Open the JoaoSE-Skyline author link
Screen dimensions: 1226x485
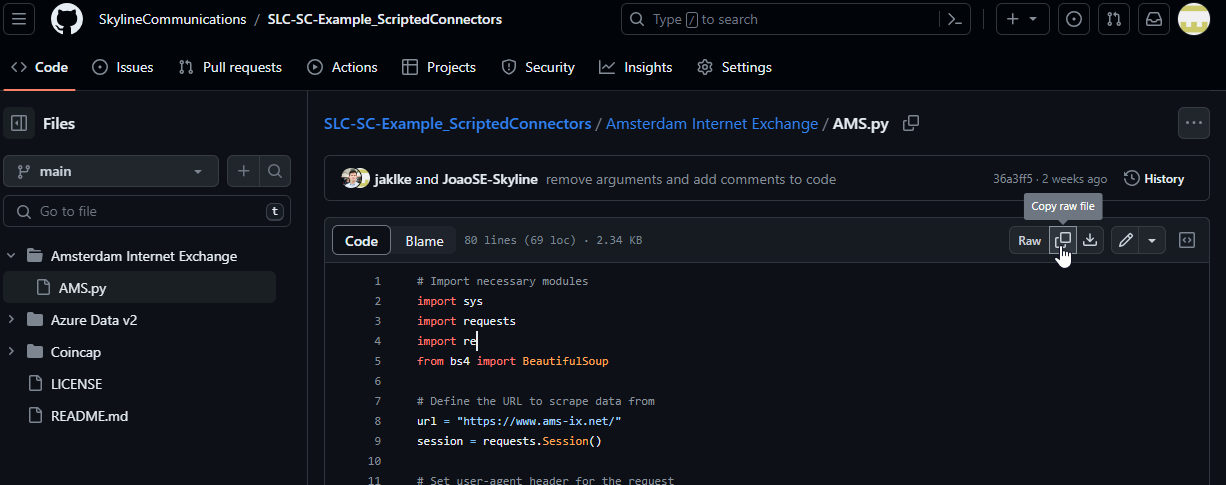click(490, 179)
